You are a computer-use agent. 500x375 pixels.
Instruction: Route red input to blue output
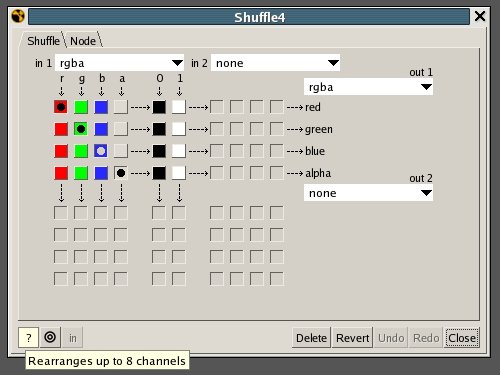click(x=61, y=151)
